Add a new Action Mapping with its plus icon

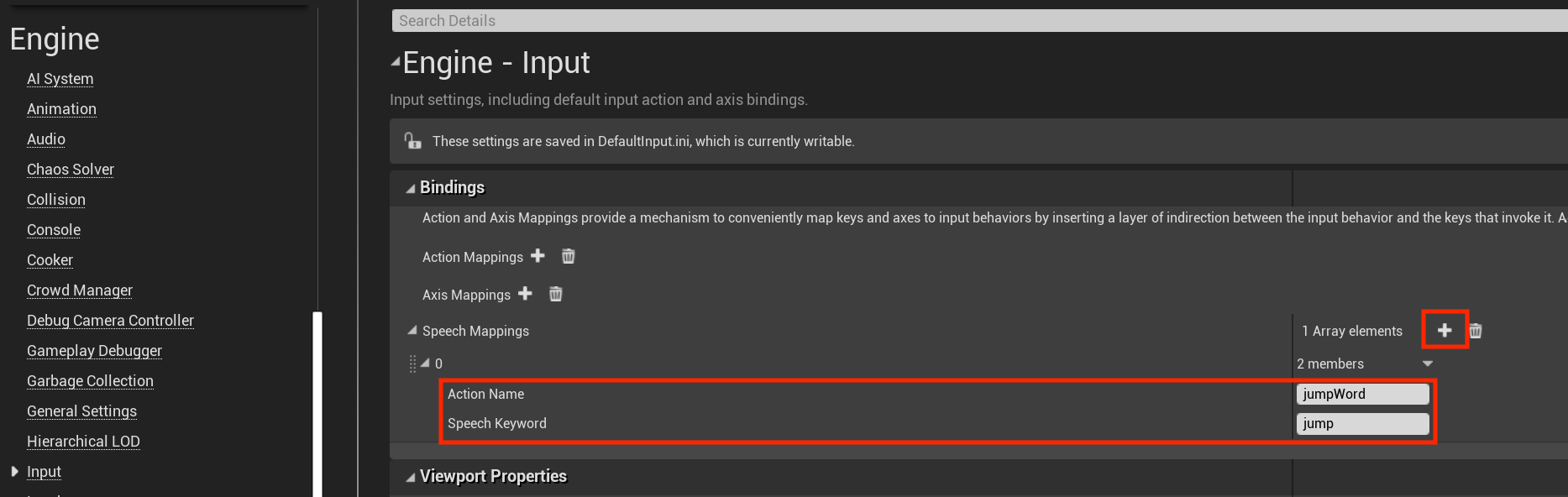point(538,256)
